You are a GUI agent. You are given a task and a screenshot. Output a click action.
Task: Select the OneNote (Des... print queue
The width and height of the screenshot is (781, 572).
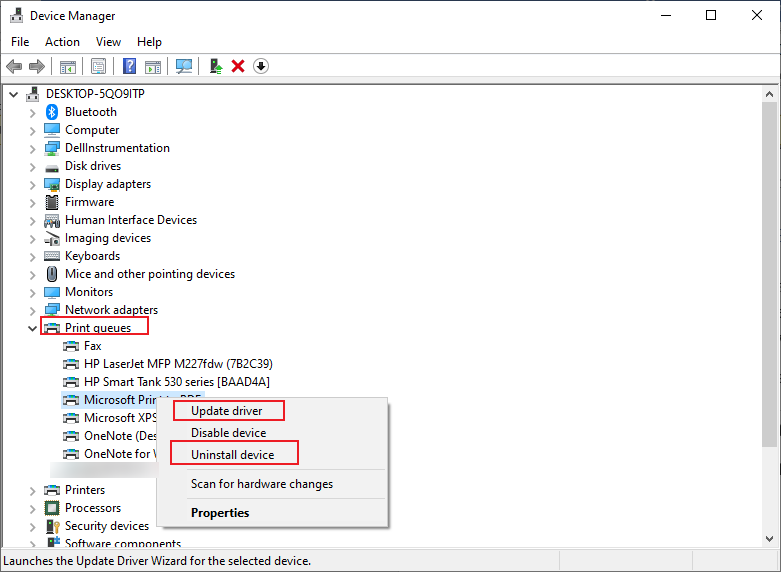click(120, 436)
